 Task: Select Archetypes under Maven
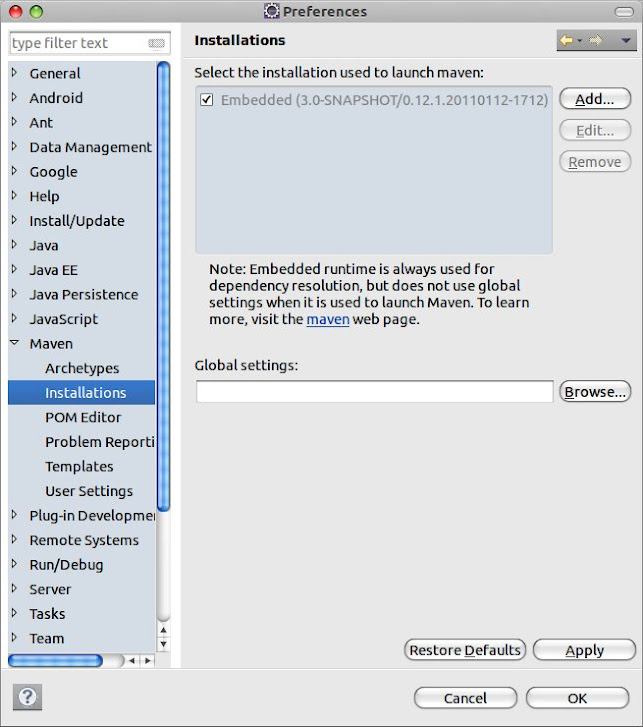[x=82, y=368]
